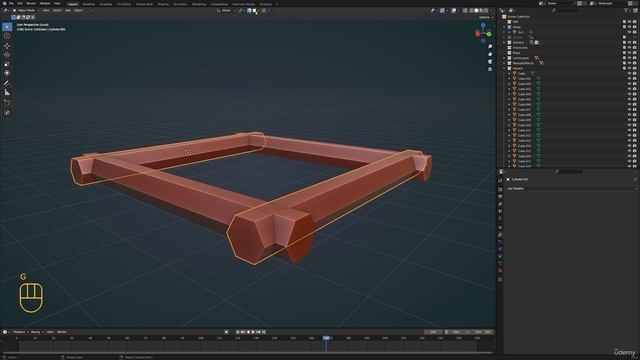Screen dimensions: 640x360
Task: Switch to material preview shading
Action: click(481, 10)
